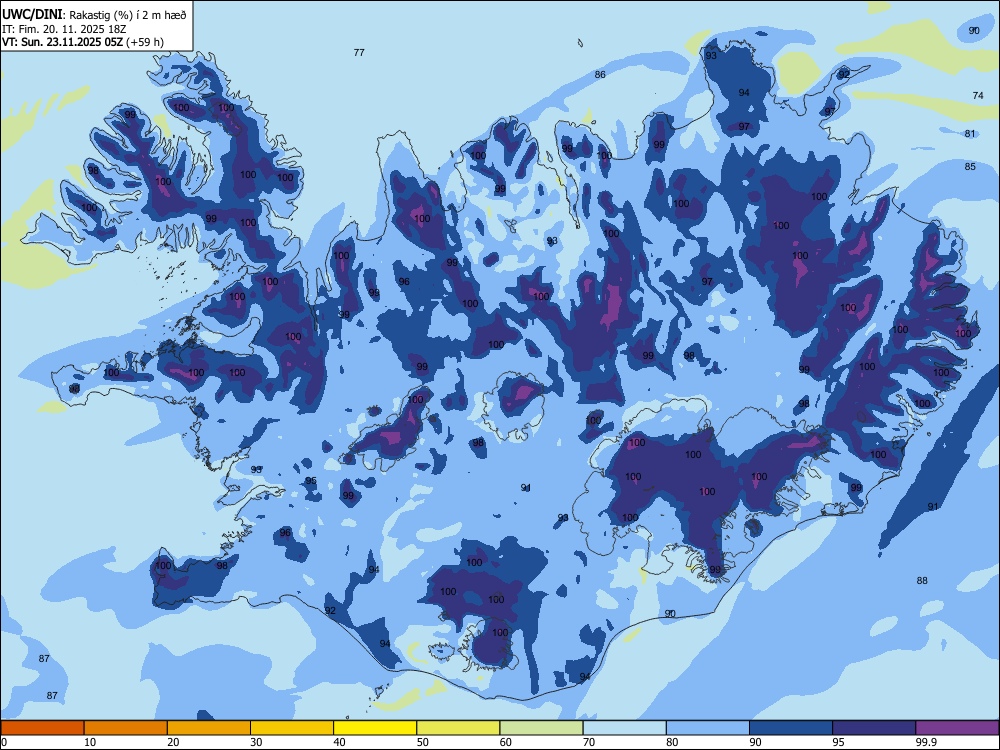Click the '(+59 h)' forecast offset text
This screenshot has width=1000, height=750.
click(145, 42)
